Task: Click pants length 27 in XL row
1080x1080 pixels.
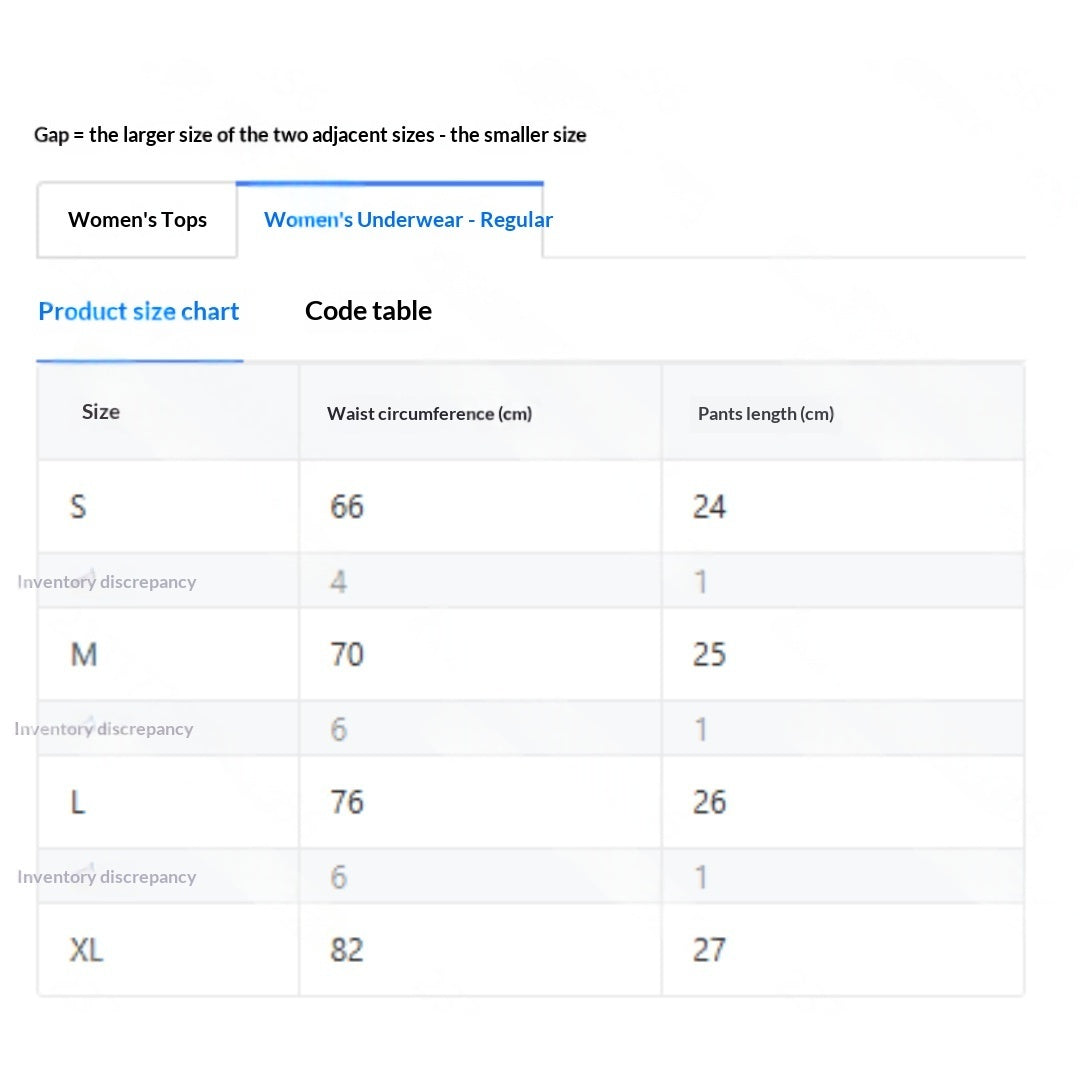Action: point(709,950)
